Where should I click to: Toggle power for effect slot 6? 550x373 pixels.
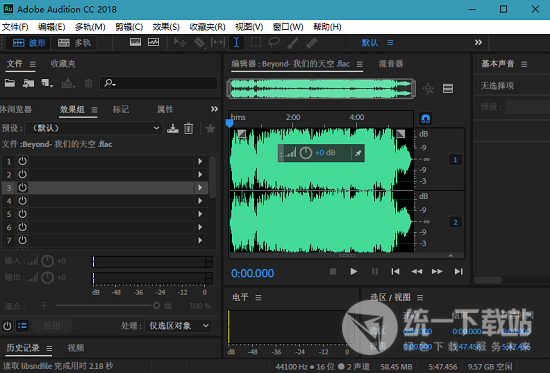click(x=22, y=227)
